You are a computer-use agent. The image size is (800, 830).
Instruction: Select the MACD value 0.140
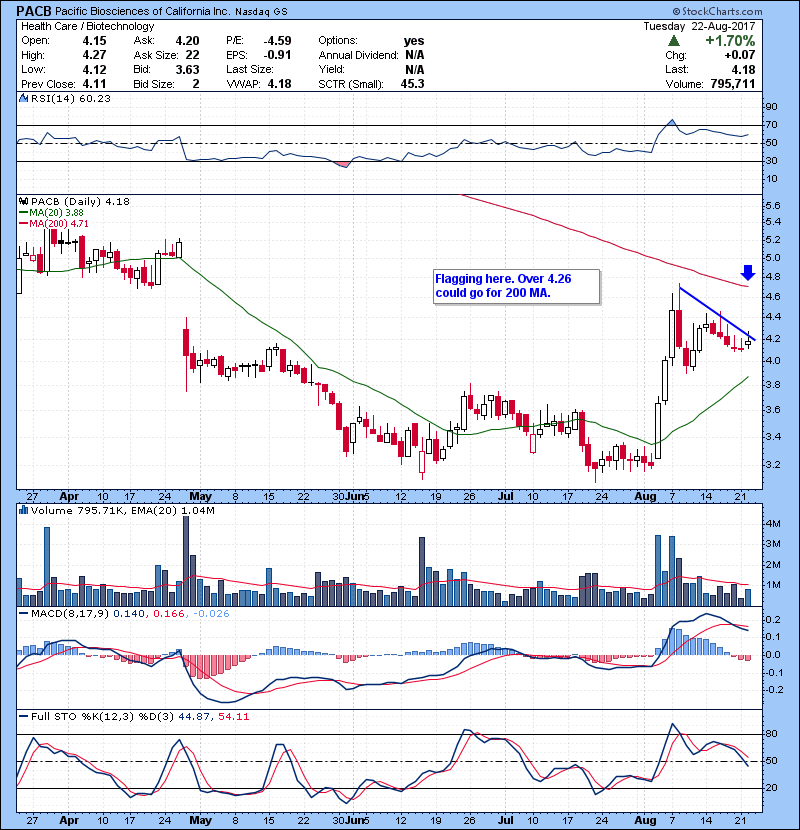[x=129, y=614]
